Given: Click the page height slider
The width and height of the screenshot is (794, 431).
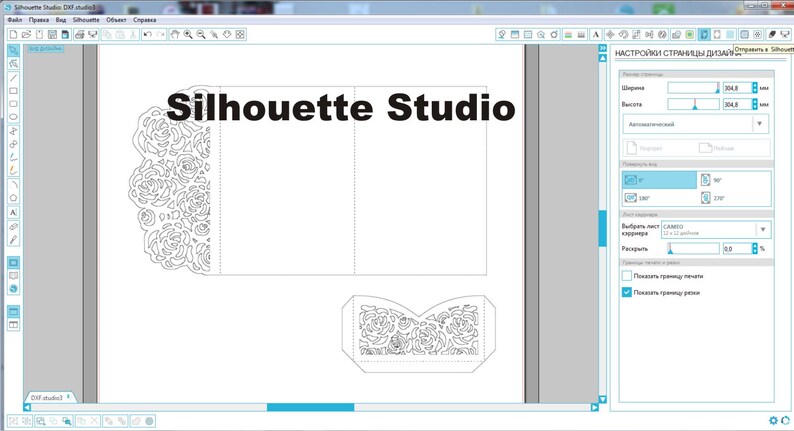Looking at the screenshot, I should [693, 104].
